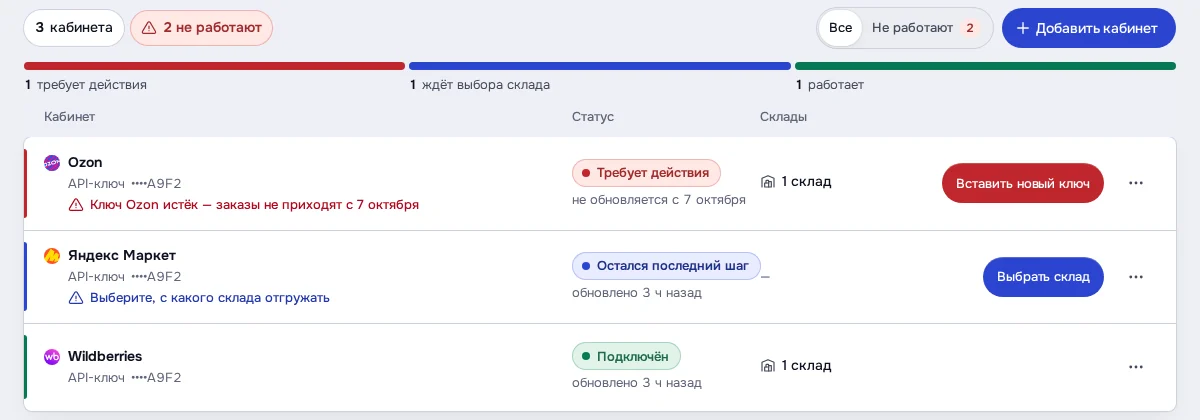Viewport: 1200px width, 420px height.
Task: Click the warehouse icon in the Ozon row
Action: point(768,182)
